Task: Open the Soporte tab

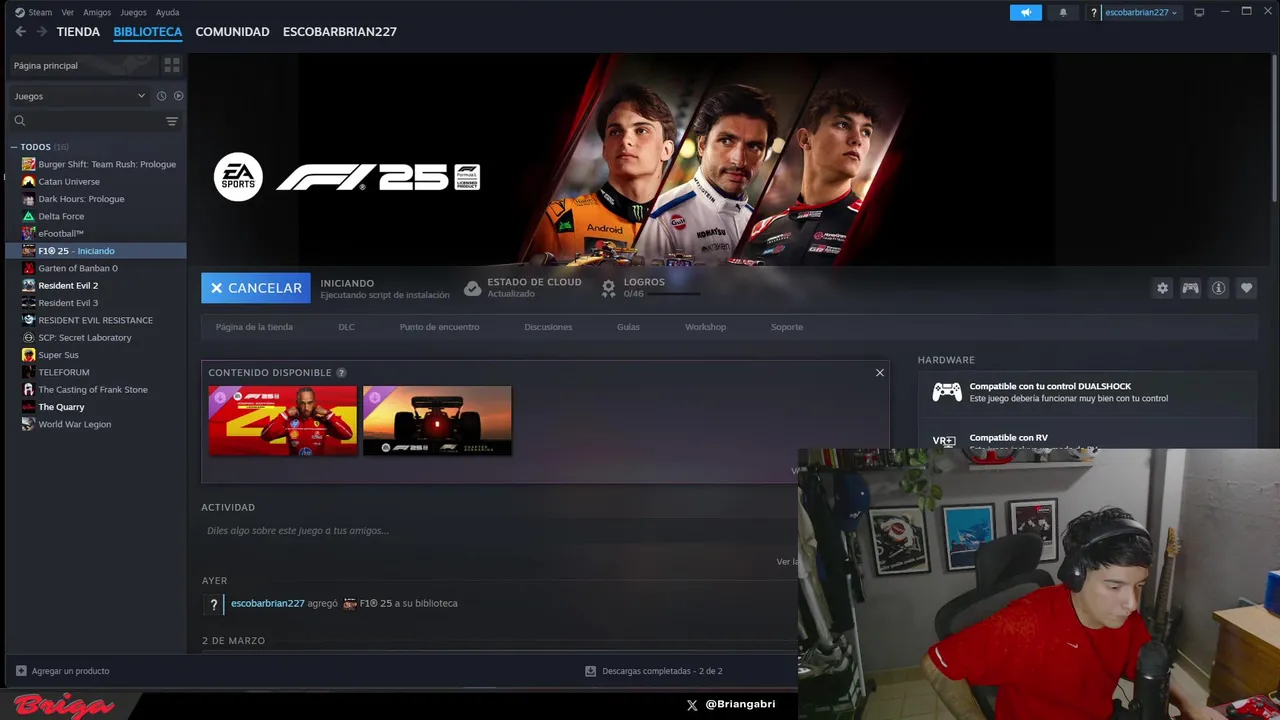Action: [786, 327]
